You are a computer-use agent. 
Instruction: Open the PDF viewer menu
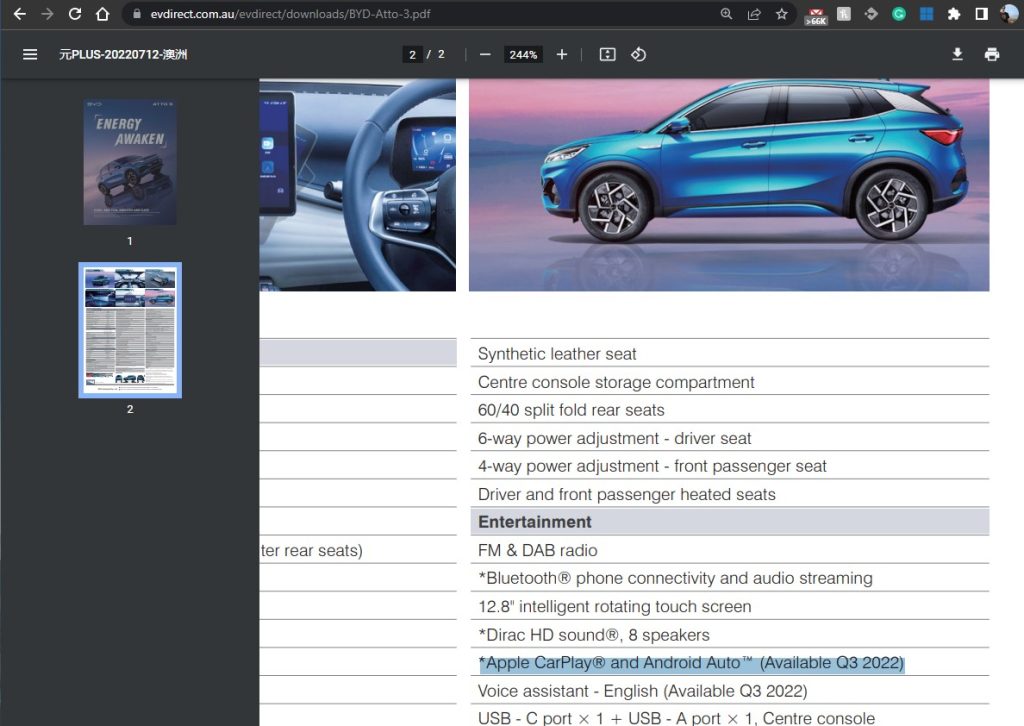pos(30,55)
